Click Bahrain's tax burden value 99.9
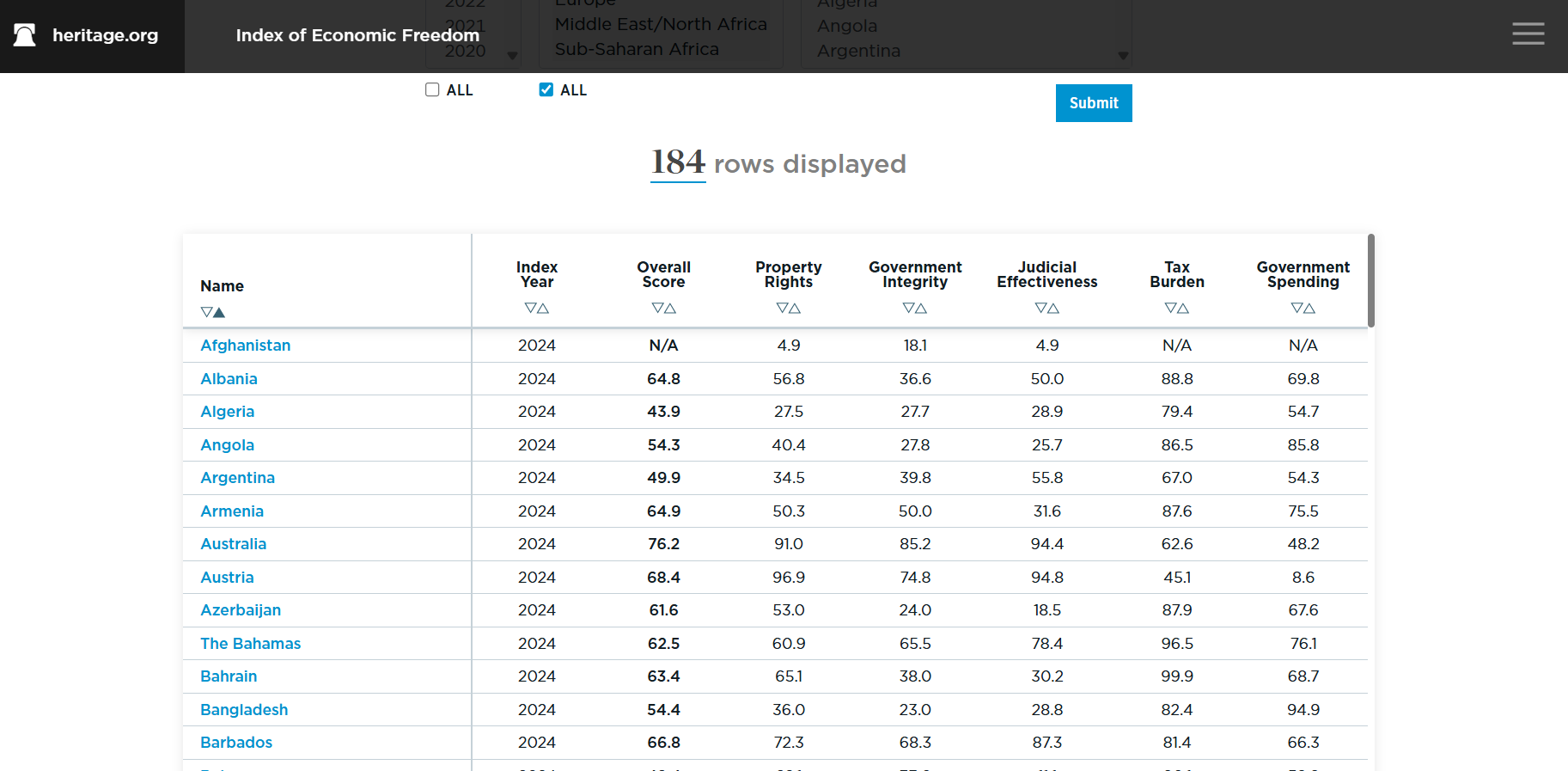The height and width of the screenshot is (771, 1568). (x=1177, y=676)
